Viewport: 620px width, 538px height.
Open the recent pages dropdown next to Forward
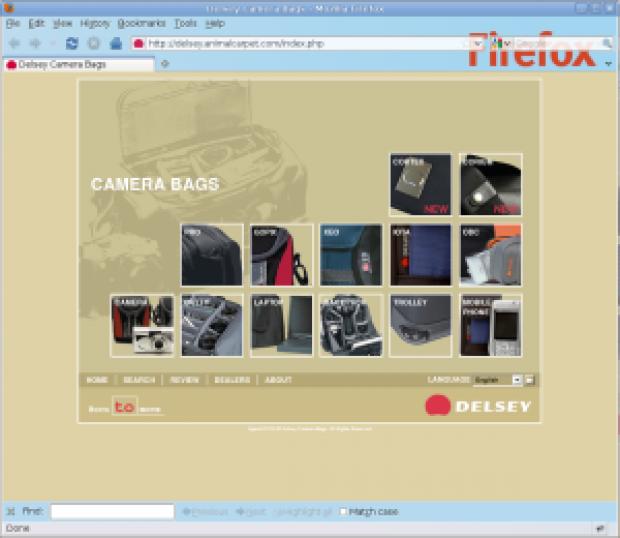53,43
